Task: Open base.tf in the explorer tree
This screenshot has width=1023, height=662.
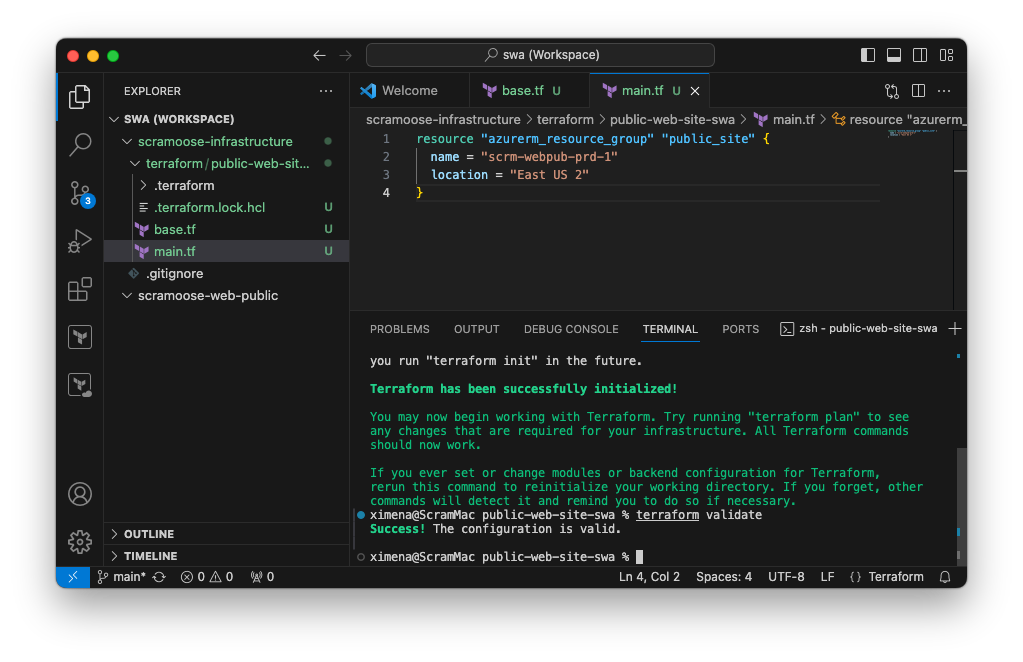Action: click(x=226, y=230)
